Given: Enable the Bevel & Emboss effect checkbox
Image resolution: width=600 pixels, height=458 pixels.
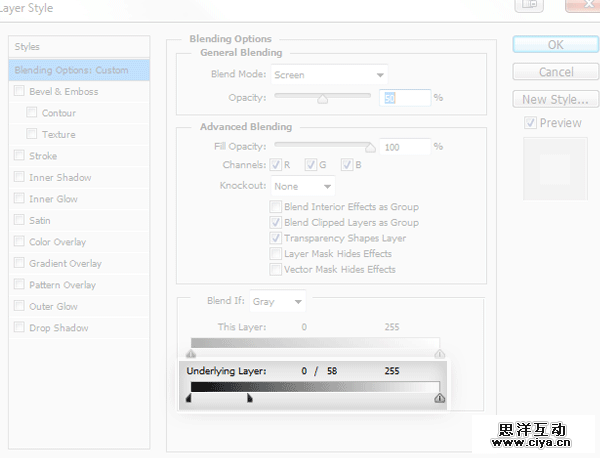Looking at the screenshot, I should [x=19, y=92].
